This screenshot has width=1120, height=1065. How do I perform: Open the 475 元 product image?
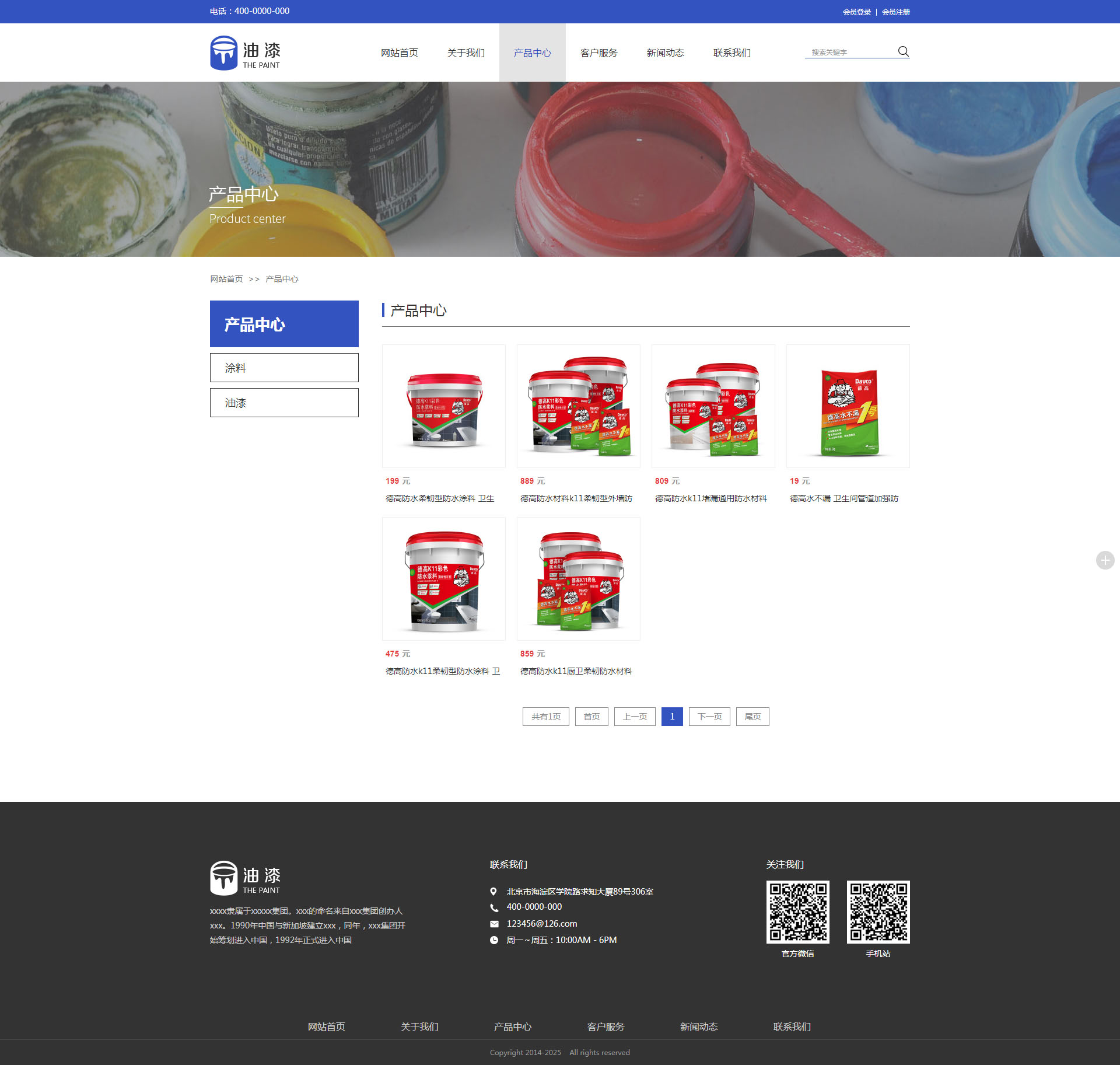[x=444, y=579]
